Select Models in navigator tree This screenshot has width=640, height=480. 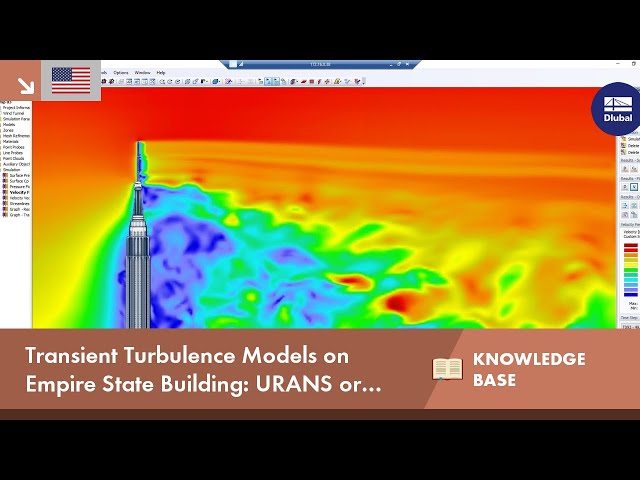coord(9,124)
